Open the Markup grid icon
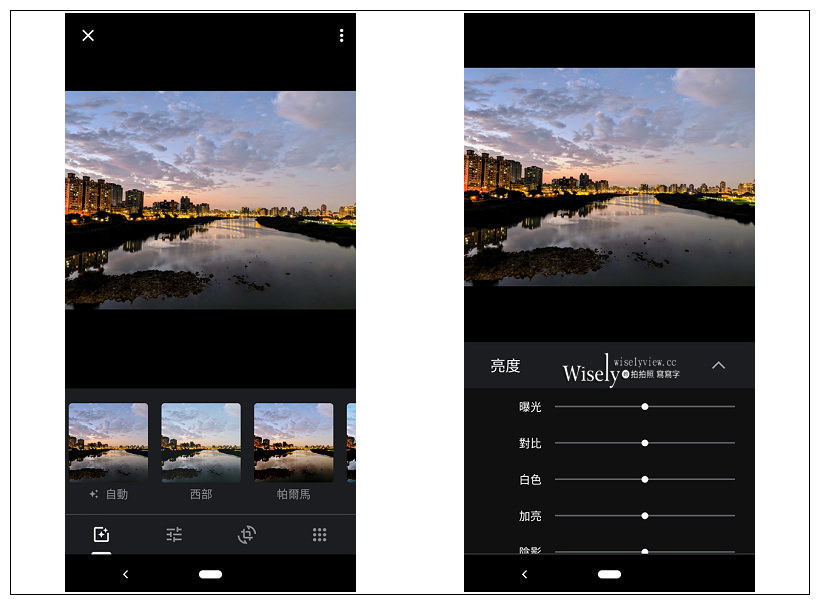The width and height of the screenshot is (820, 605). tap(318, 535)
